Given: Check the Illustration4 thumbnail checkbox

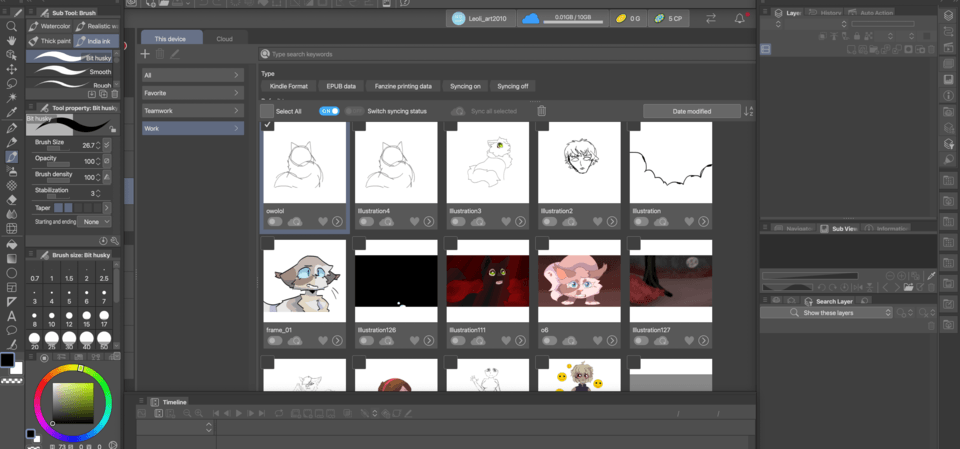Looking at the screenshot, I should point(360,124).
